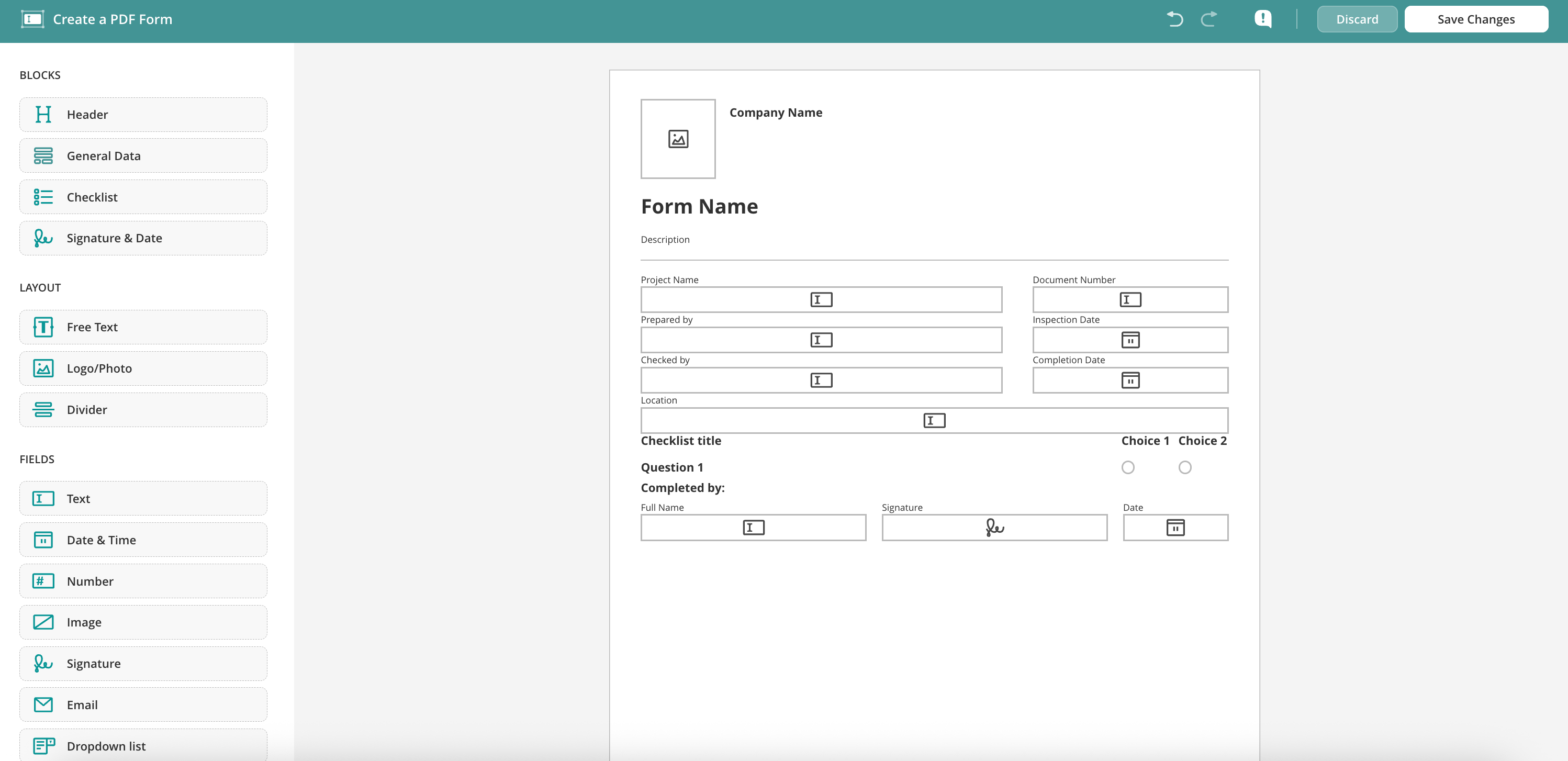
Task: Click the logo image placeholder
Action: 677,139
